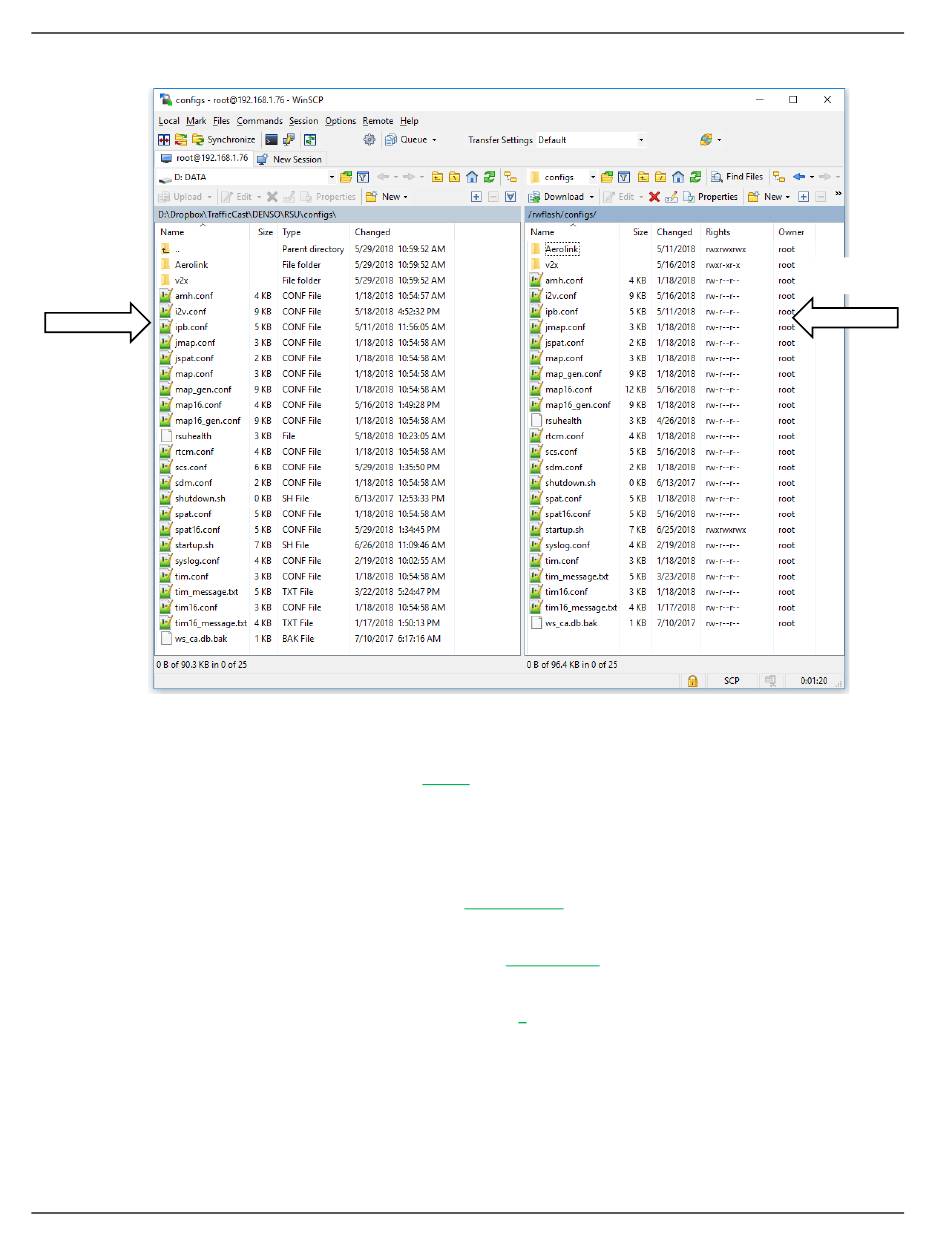Click the Download button

(556, 196)
